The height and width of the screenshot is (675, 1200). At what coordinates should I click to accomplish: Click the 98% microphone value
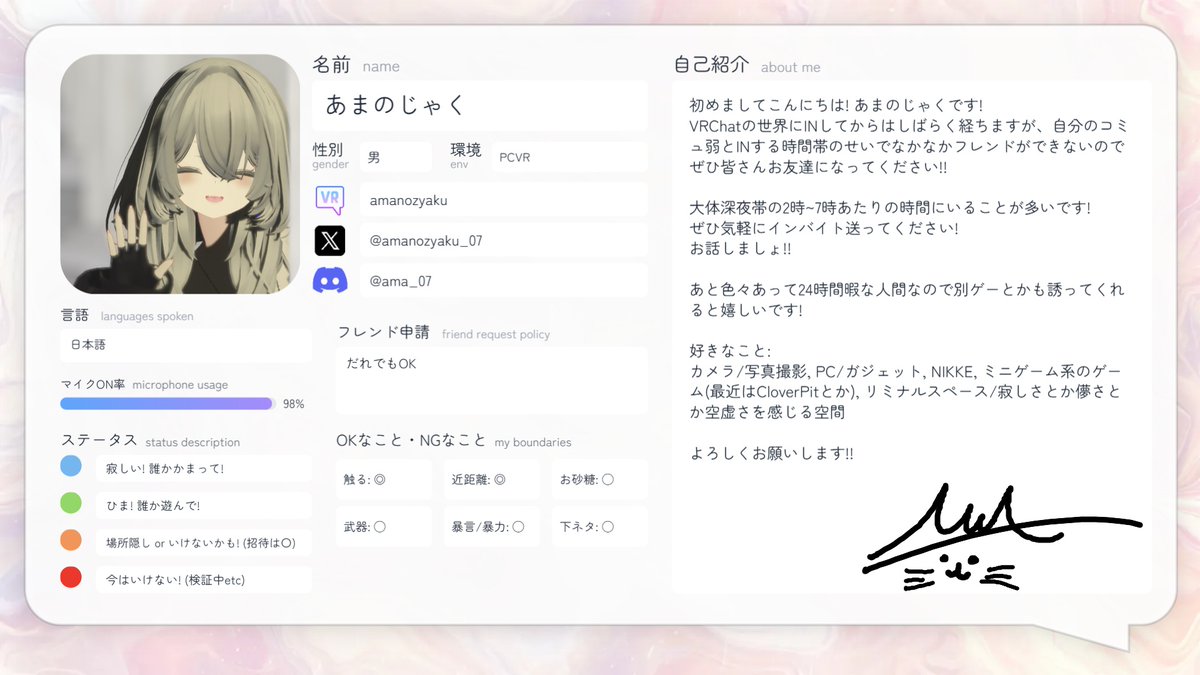(293, 404)
